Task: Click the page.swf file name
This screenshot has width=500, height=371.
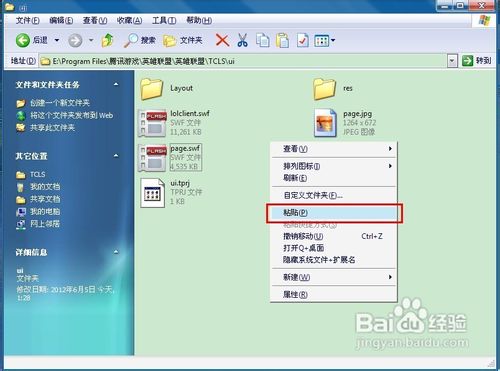Action: tap(185, 148)
